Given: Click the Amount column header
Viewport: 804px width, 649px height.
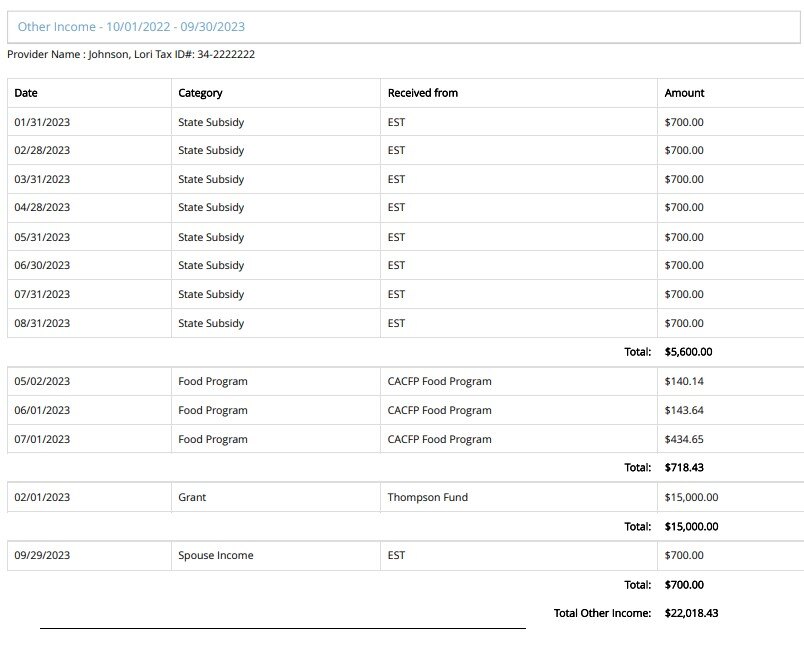Looking at the screenshot, I should tap(684, 93).
